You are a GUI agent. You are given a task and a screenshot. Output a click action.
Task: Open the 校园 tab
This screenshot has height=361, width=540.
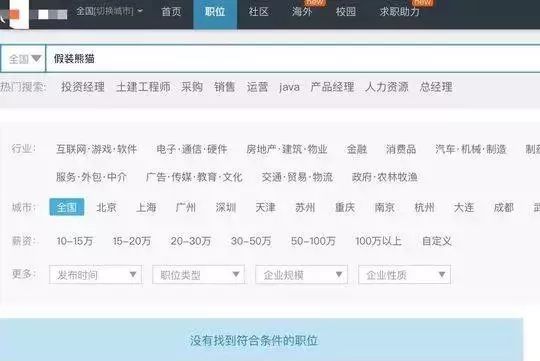point(346,12)
